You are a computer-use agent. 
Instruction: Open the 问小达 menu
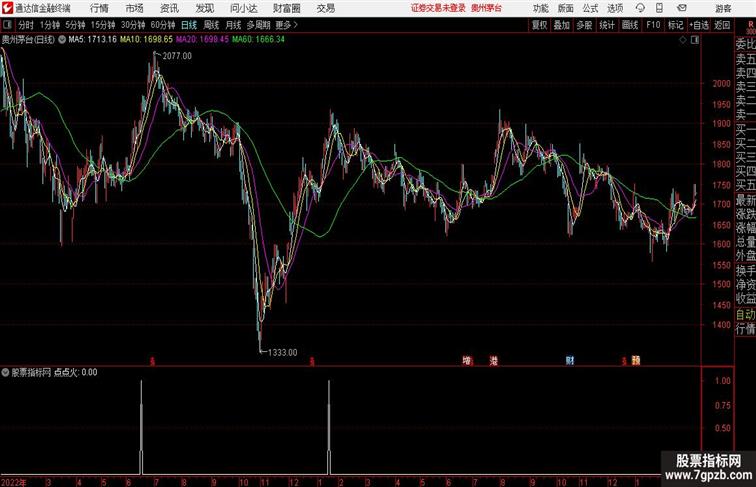click(x=243, y=8)
